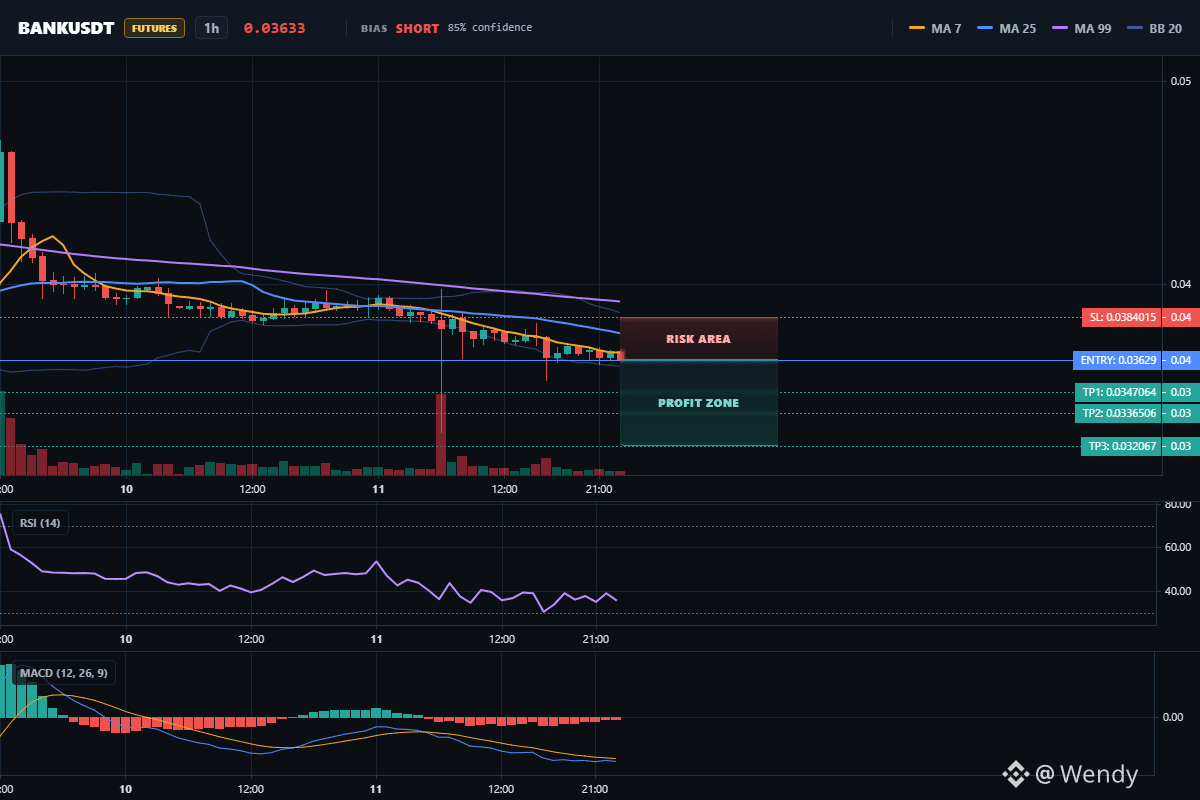Click the 60.00 RSI axis label
Screen dimensions: 1200x800
[x=1178, y=548]
